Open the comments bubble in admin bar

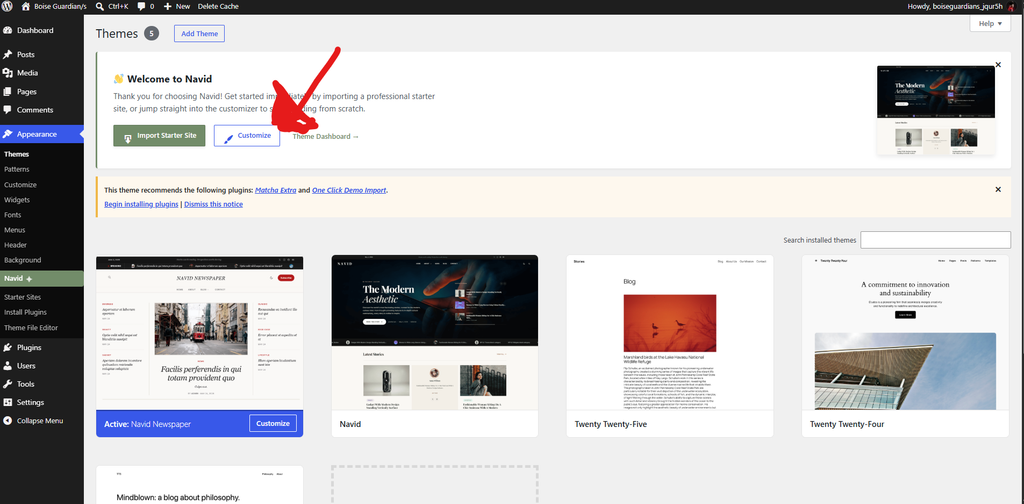point(146,7)
